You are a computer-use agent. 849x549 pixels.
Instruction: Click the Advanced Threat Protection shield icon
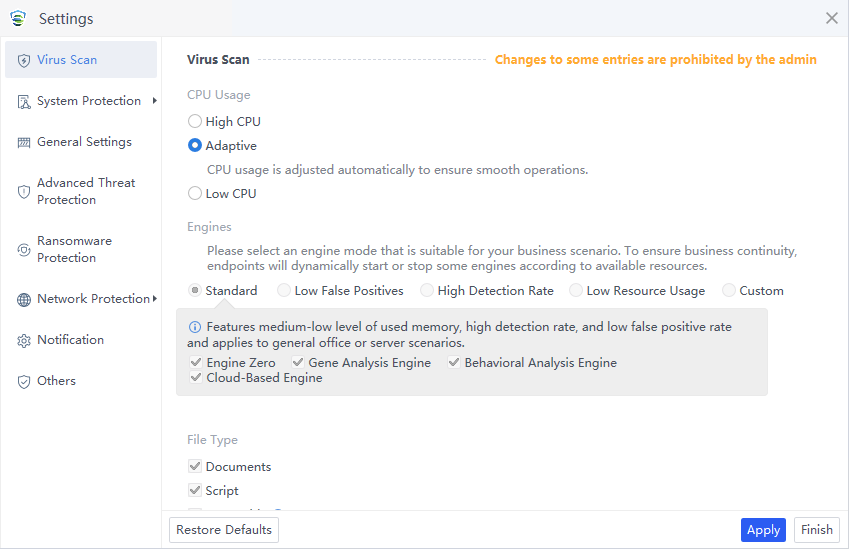click(24, 192)
